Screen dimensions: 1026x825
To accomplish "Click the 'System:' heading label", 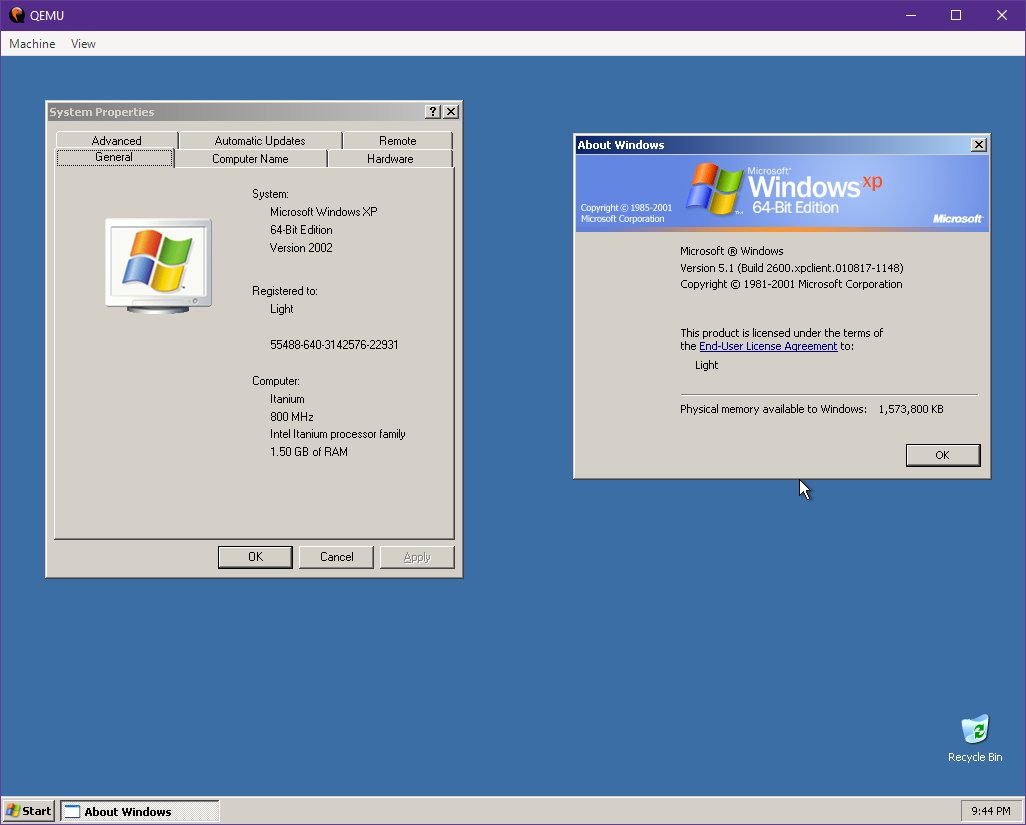I will (270, 194).
